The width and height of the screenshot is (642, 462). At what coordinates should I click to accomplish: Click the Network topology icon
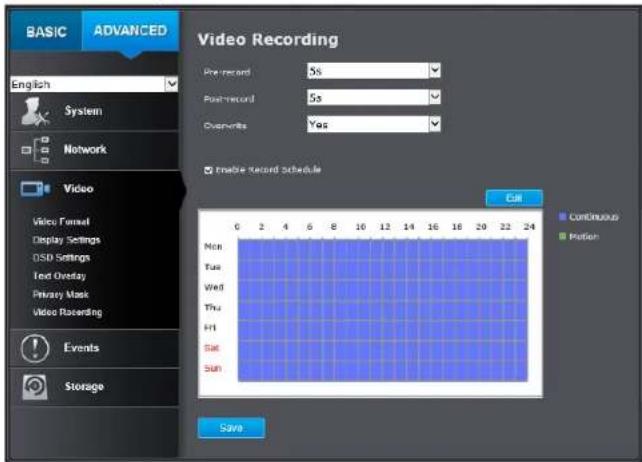point(35,150)
